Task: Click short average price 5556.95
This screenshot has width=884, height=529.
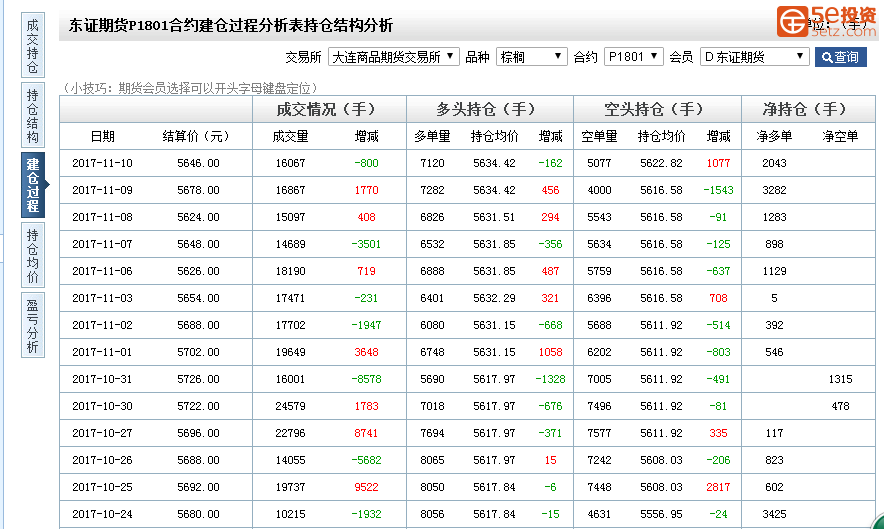Action: [x=661, y=514]
